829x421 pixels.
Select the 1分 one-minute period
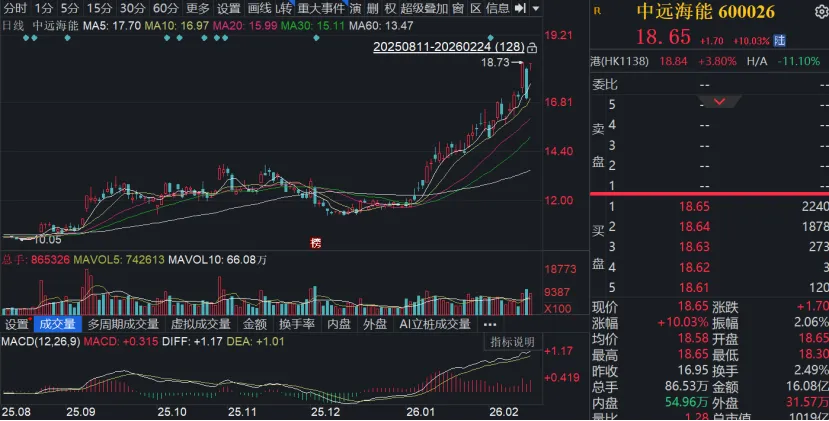coord(44,8)
